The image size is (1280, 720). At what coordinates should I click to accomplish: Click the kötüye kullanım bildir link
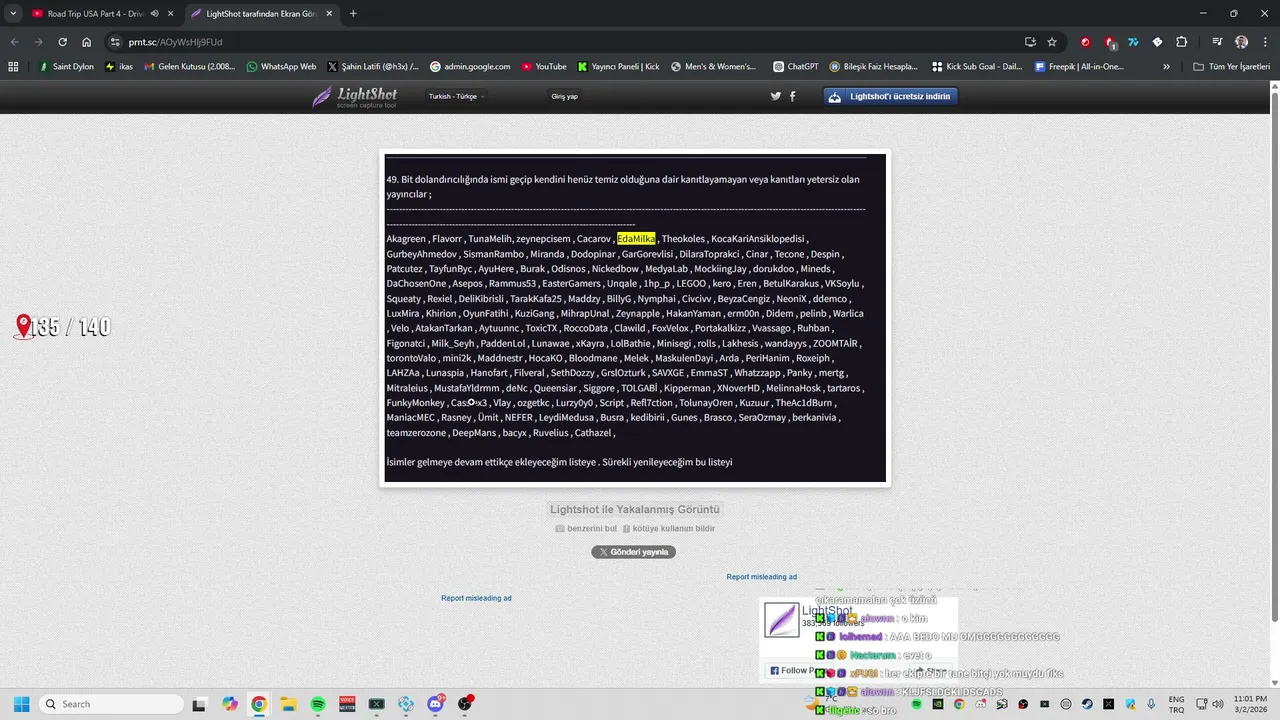(x=668, y=528)
